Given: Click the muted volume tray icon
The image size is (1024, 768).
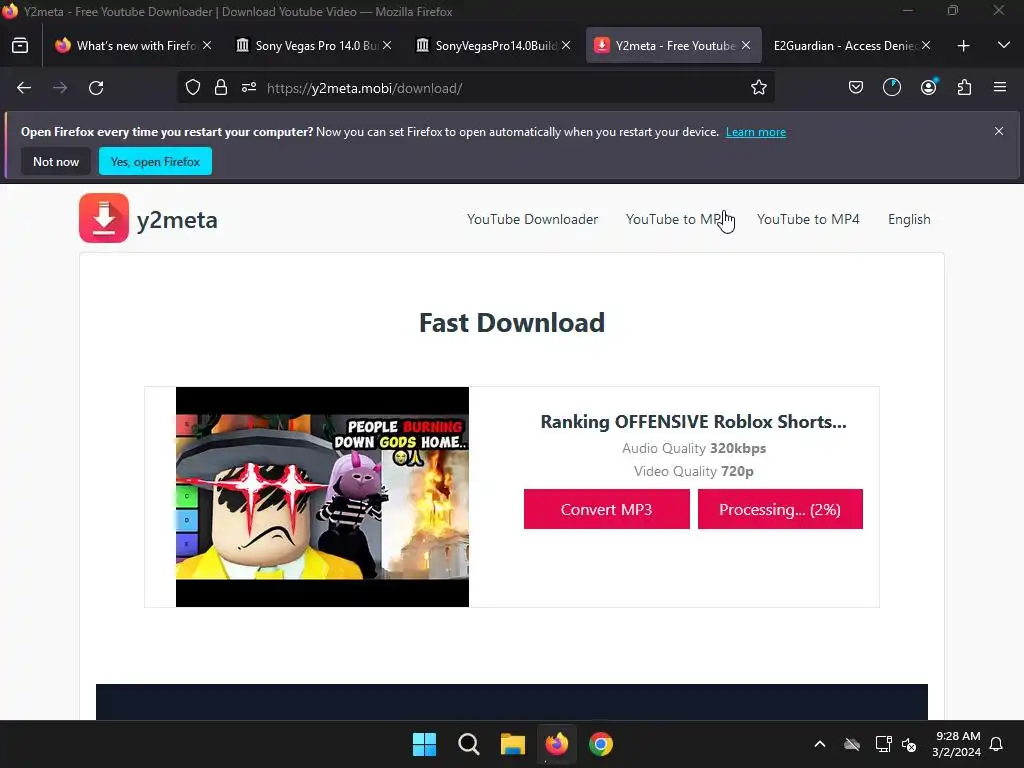Looking at the screenshot, I should [x=909, y=744].
